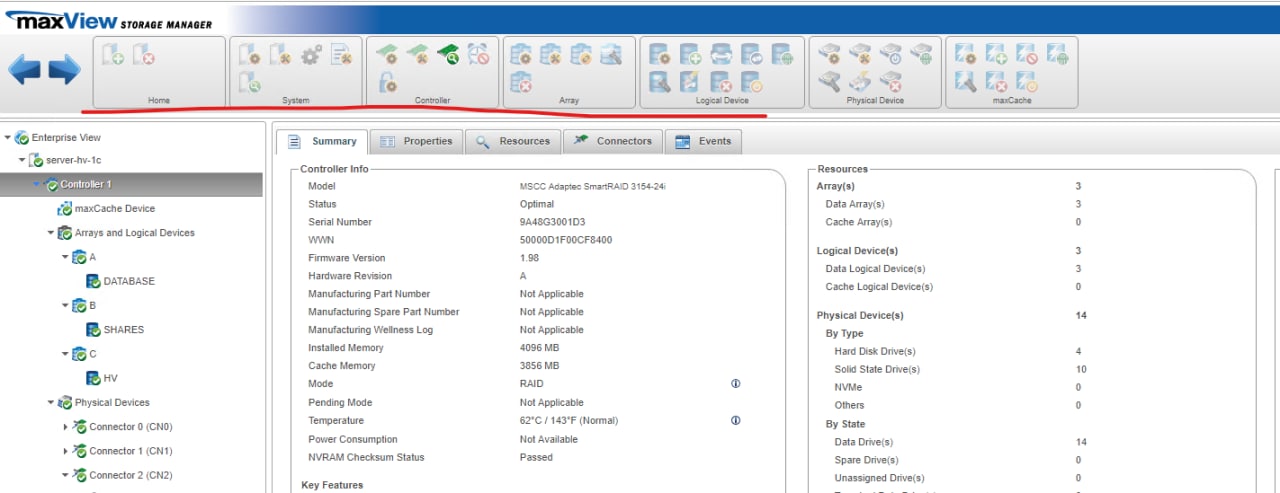Collapse the Controller 1 tree node
The height and width of the screenshot is (493, 1280).
point(37,184)
